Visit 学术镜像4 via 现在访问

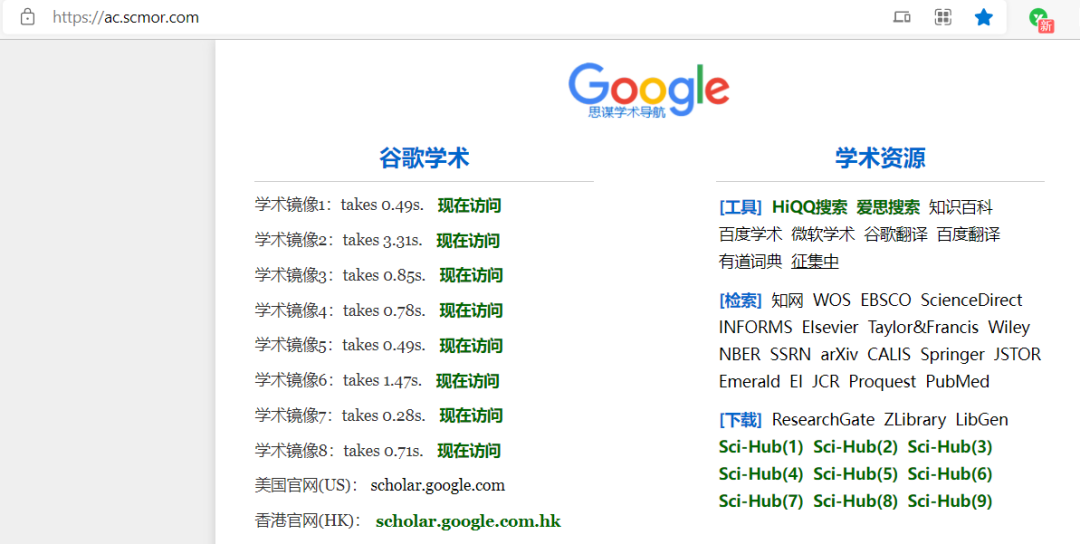[x=471, y=311]
